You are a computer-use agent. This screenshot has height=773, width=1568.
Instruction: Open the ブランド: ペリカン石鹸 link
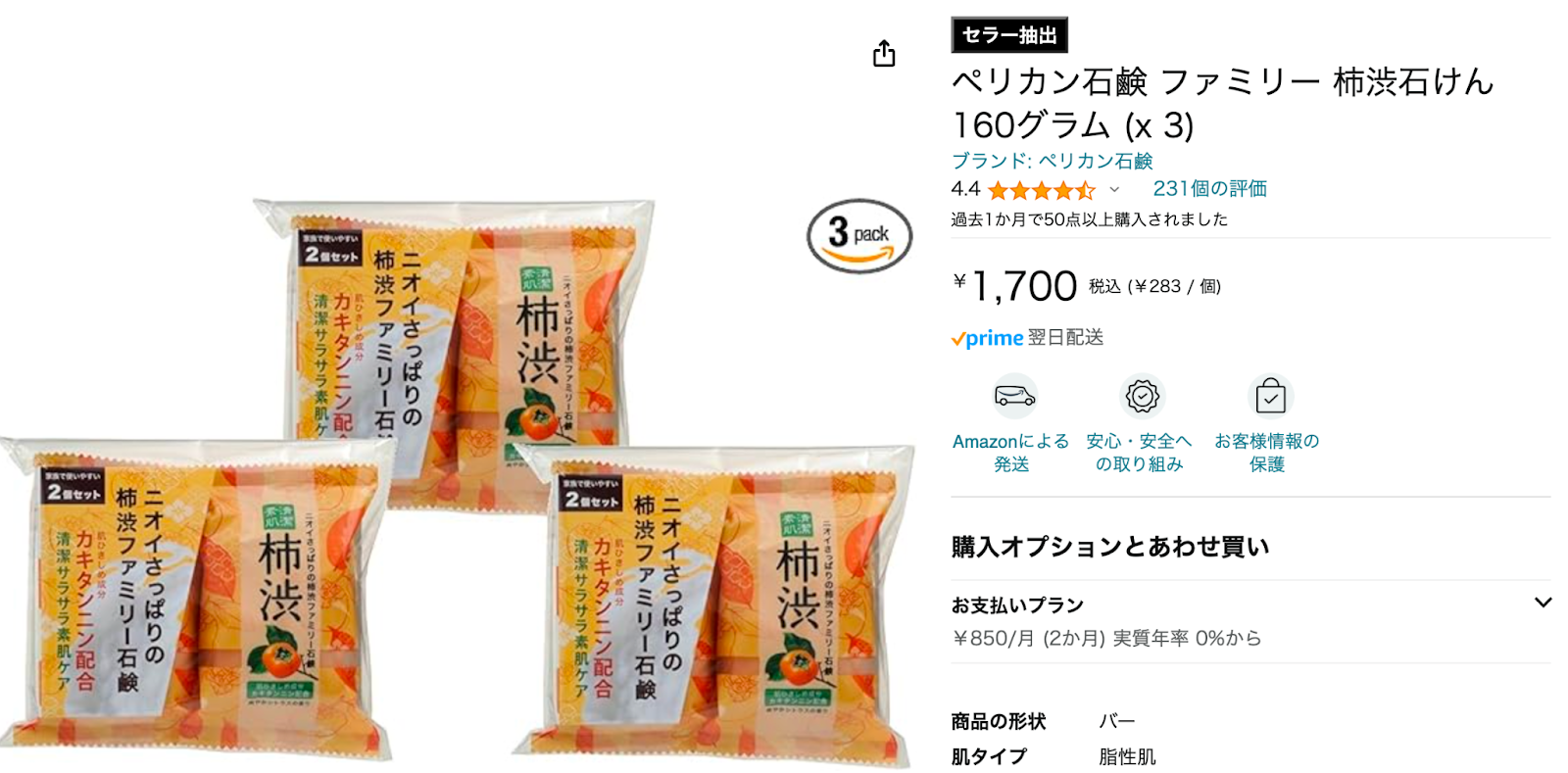tap(1052, 161)
